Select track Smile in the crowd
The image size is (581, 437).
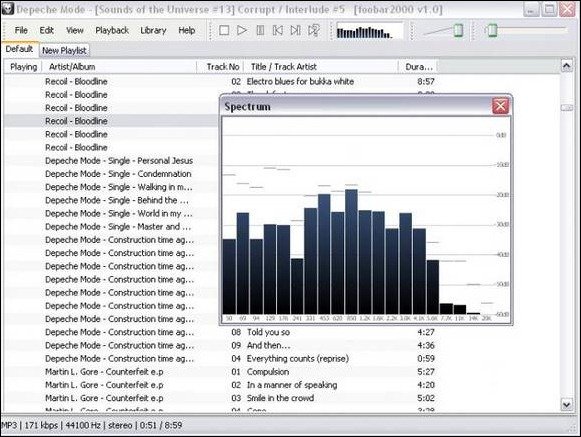280,398
